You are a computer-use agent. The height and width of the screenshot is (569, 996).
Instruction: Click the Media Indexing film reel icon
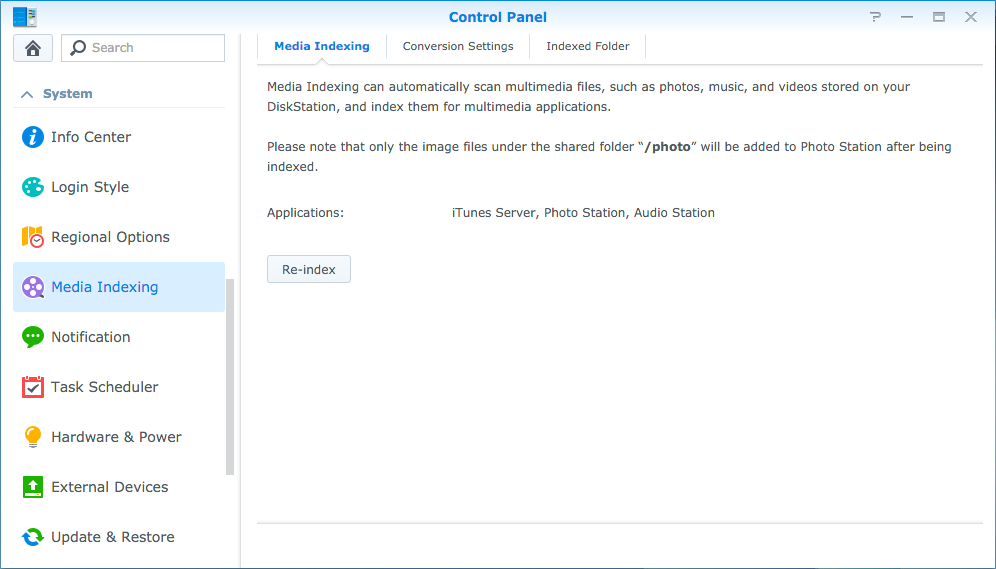tap(33, 287)
